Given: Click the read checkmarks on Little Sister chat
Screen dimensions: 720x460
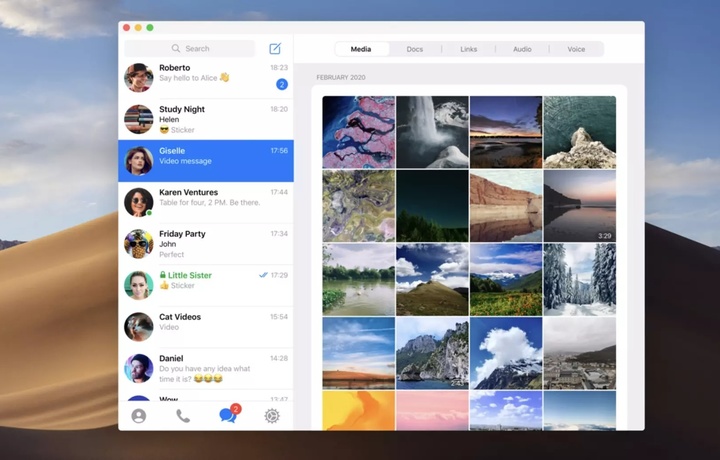Looking at the screenshot, I should click(x=263, y=275).
